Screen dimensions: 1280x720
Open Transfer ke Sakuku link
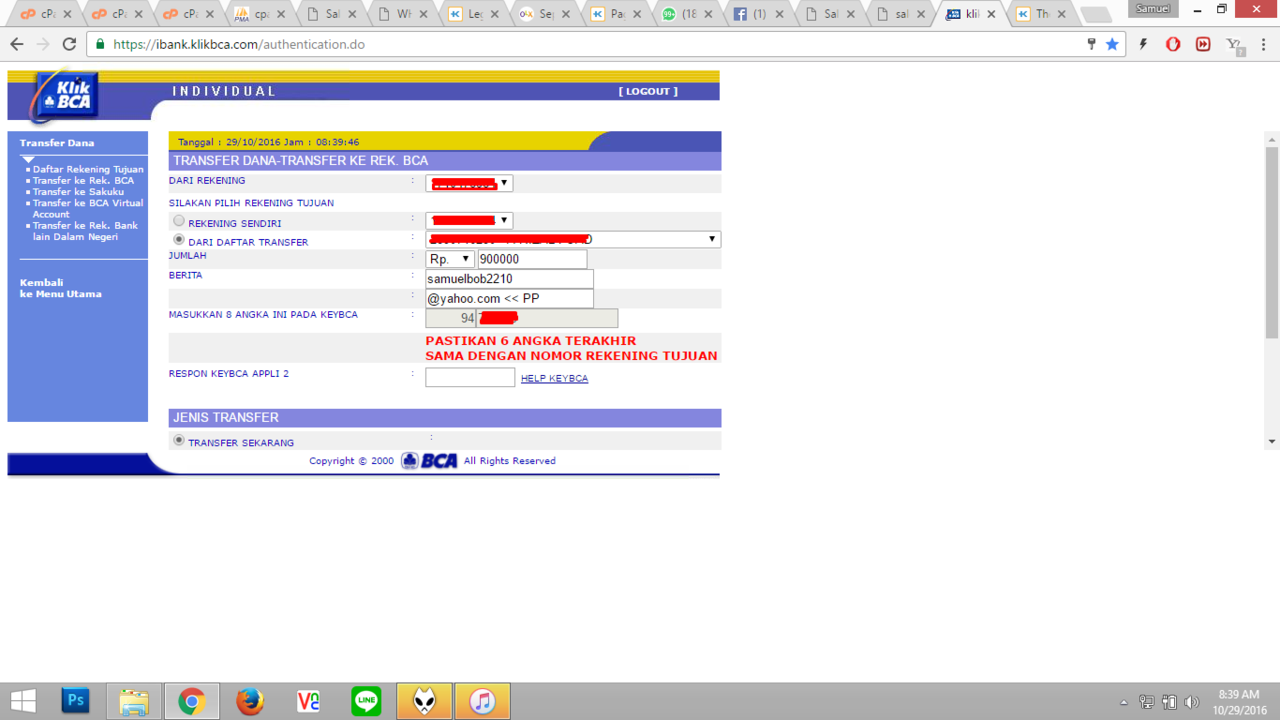78,191
